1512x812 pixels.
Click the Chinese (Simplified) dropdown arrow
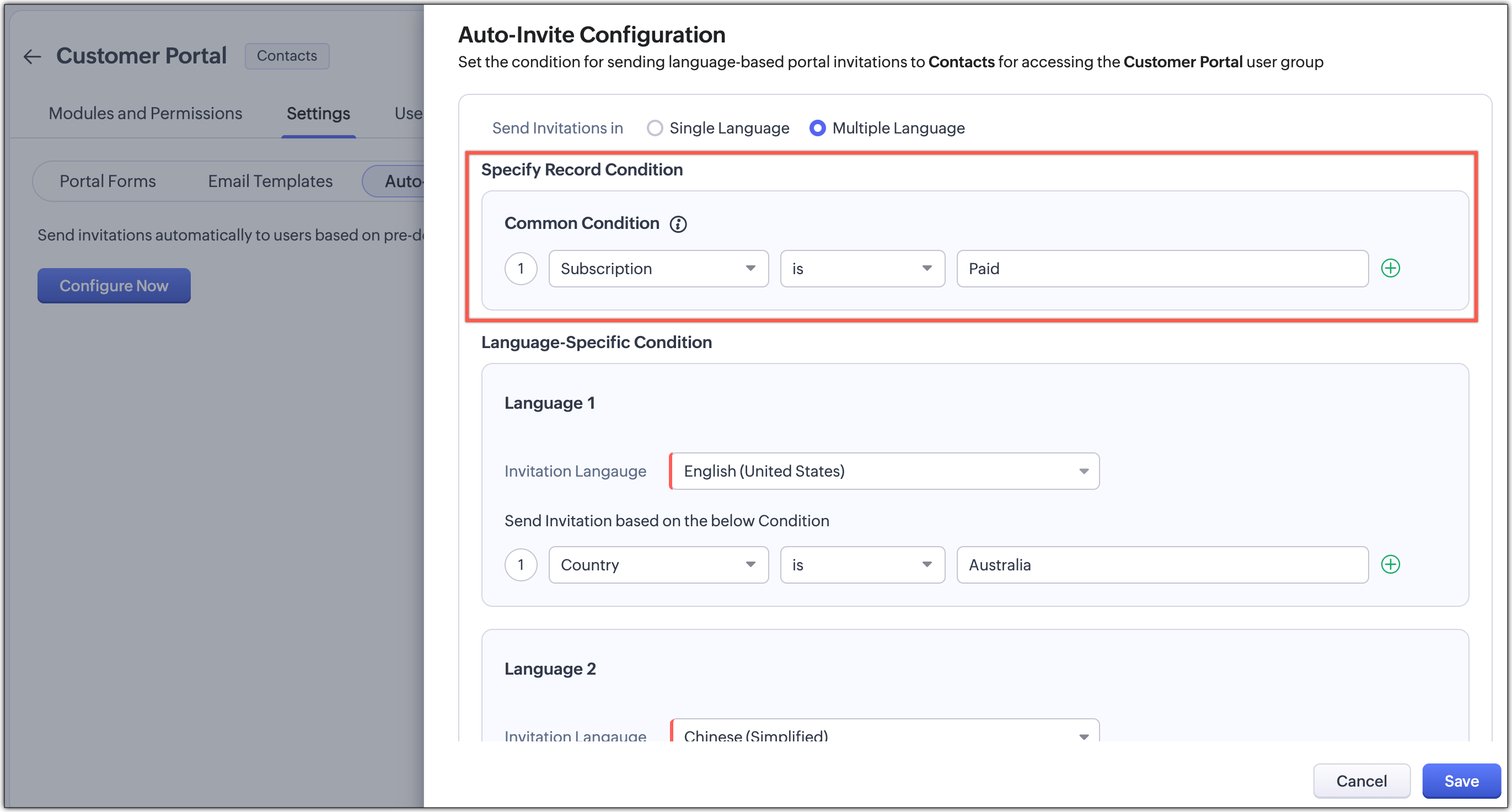[1084, 736]
